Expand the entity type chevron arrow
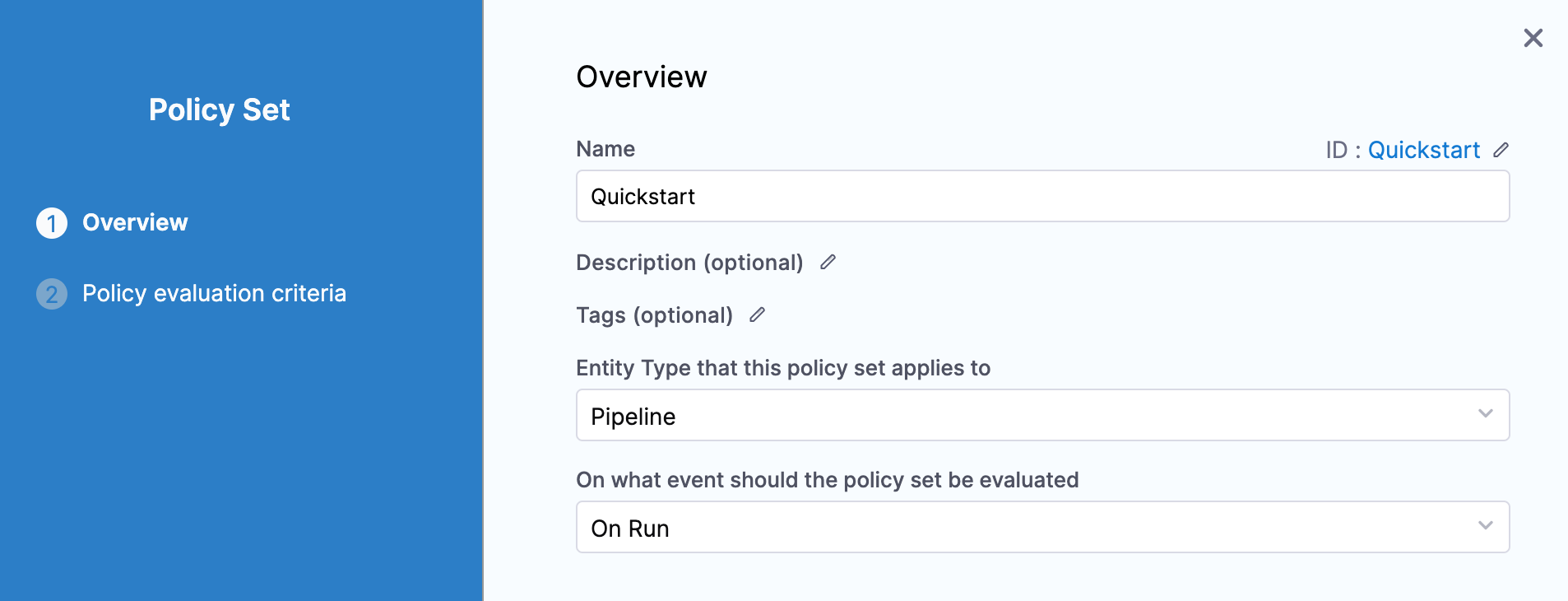 (x=1485, y=413)
